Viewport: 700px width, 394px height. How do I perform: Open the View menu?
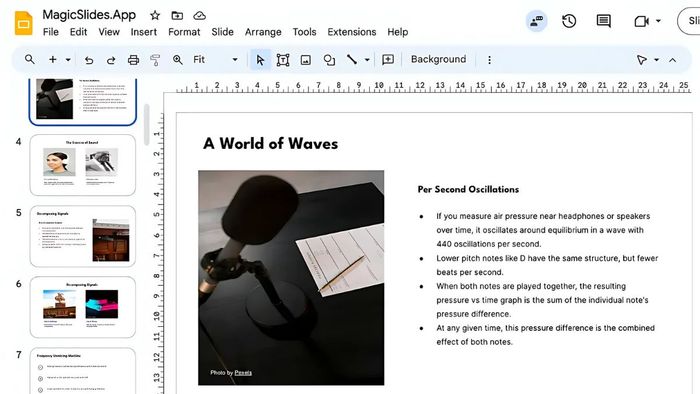pos(109,32)
